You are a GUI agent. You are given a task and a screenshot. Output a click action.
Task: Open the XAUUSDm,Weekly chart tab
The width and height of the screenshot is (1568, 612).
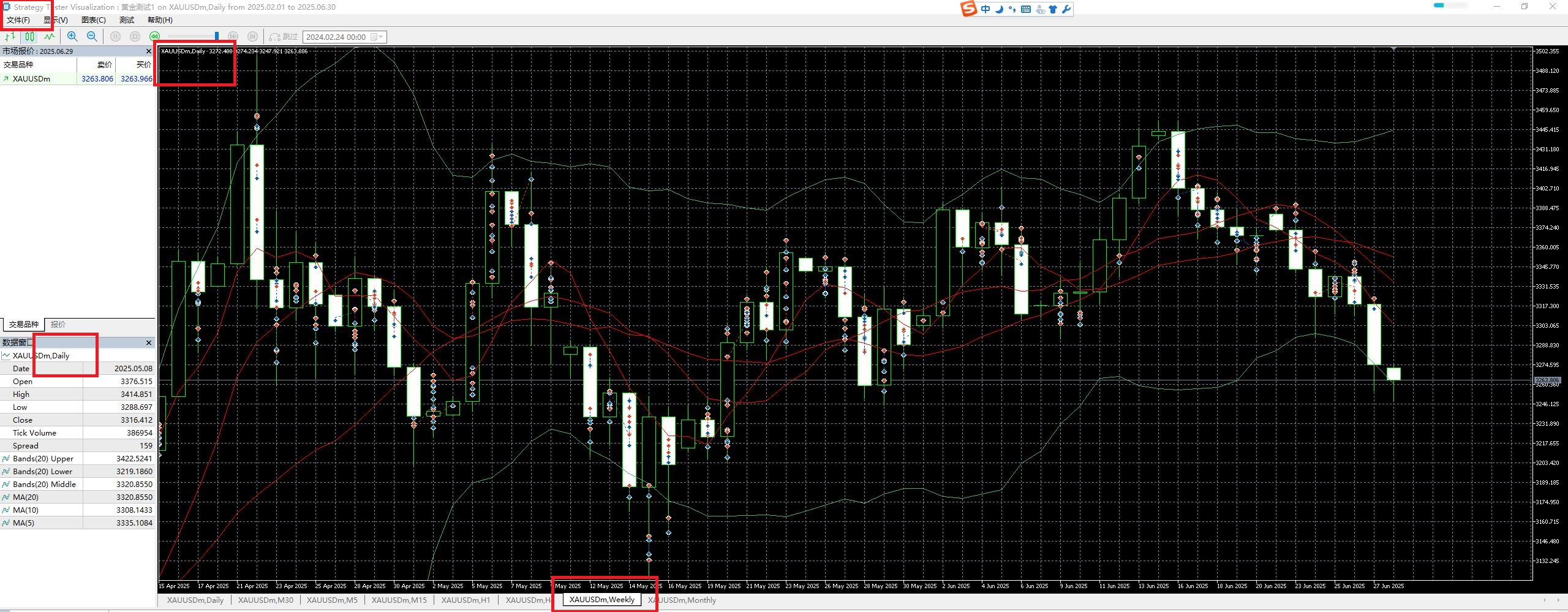pos(602,600)
